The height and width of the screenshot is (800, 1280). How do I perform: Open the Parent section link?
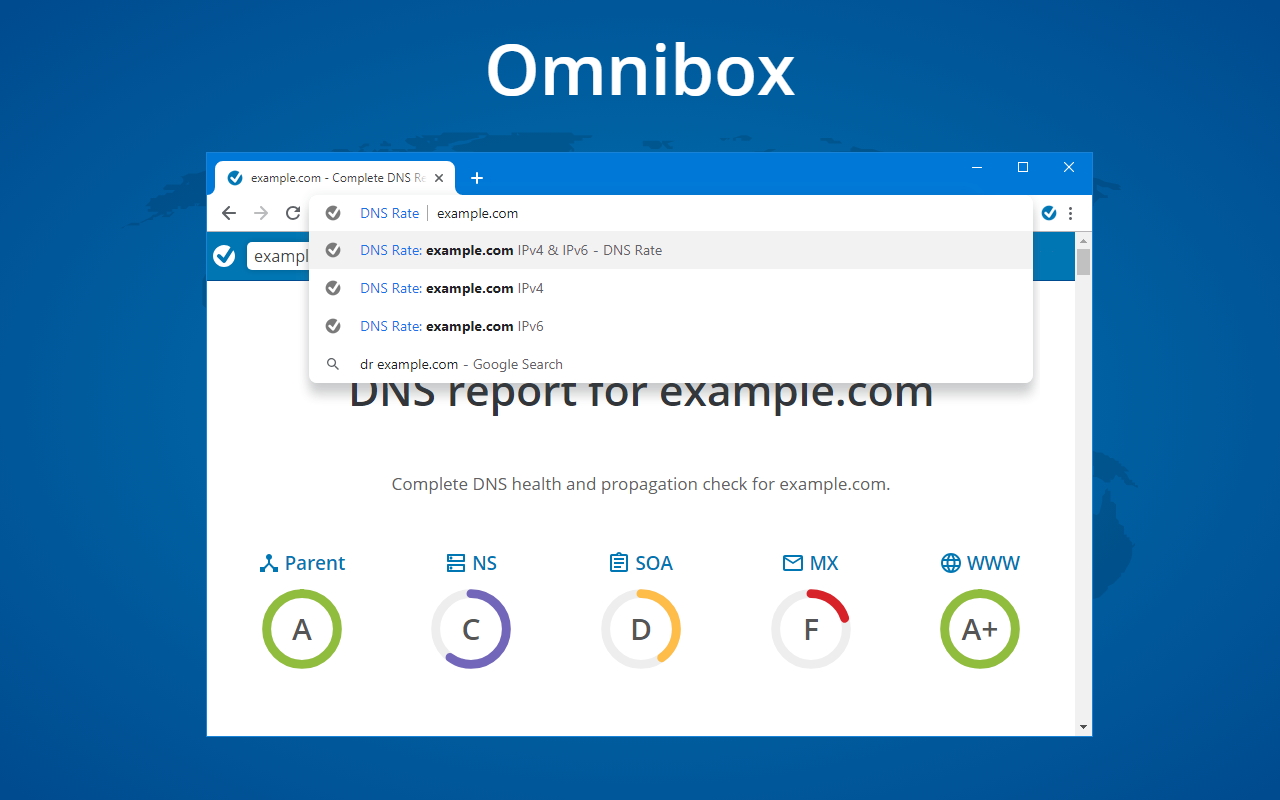click(302, 563)
